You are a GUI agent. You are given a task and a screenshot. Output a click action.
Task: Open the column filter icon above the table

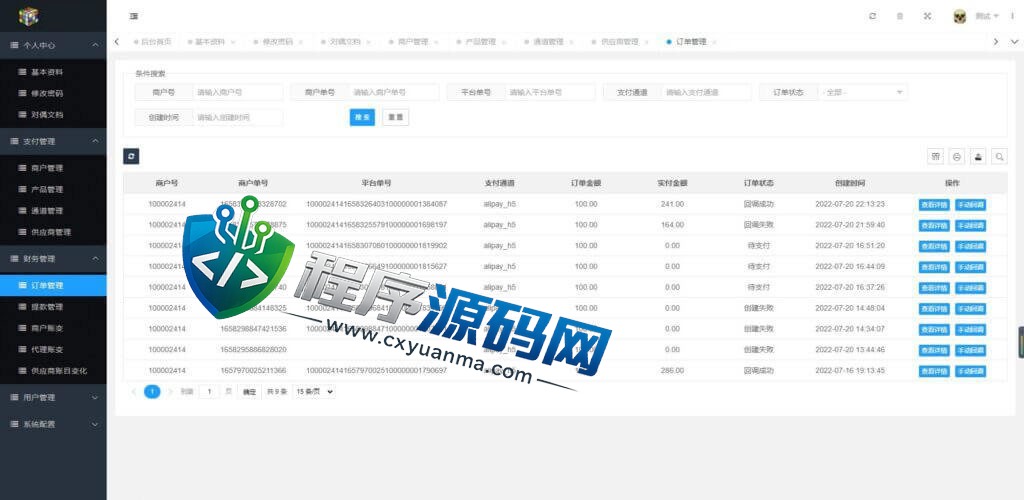(936, 157)
